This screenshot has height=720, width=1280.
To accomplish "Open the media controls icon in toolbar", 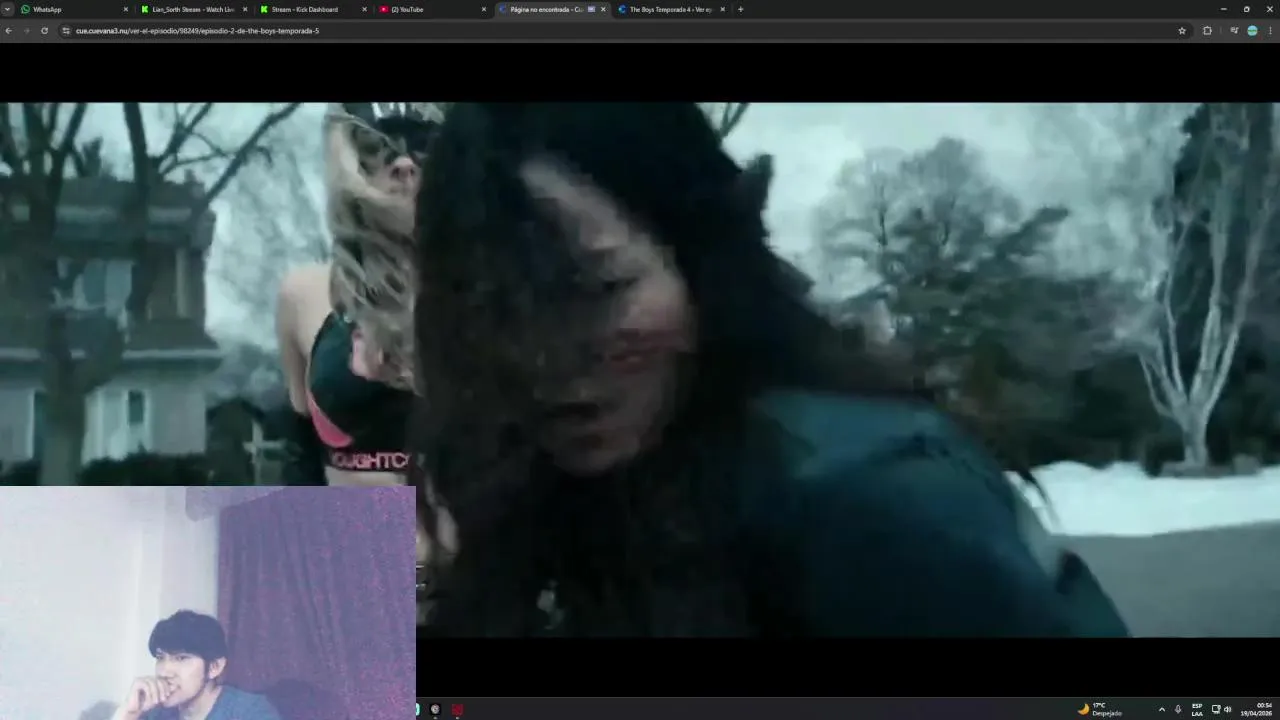I will tap(1234, 31).
